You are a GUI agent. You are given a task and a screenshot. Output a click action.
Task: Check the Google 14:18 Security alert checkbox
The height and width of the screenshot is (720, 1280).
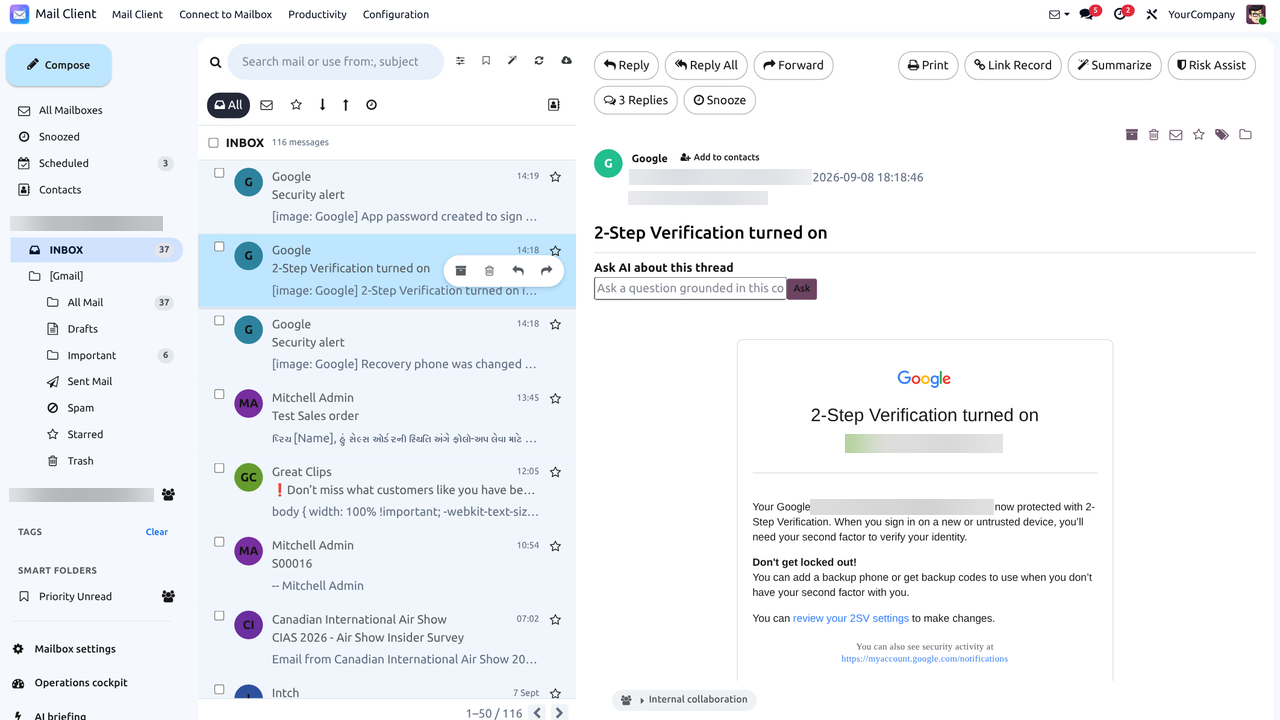click(219, 321)
